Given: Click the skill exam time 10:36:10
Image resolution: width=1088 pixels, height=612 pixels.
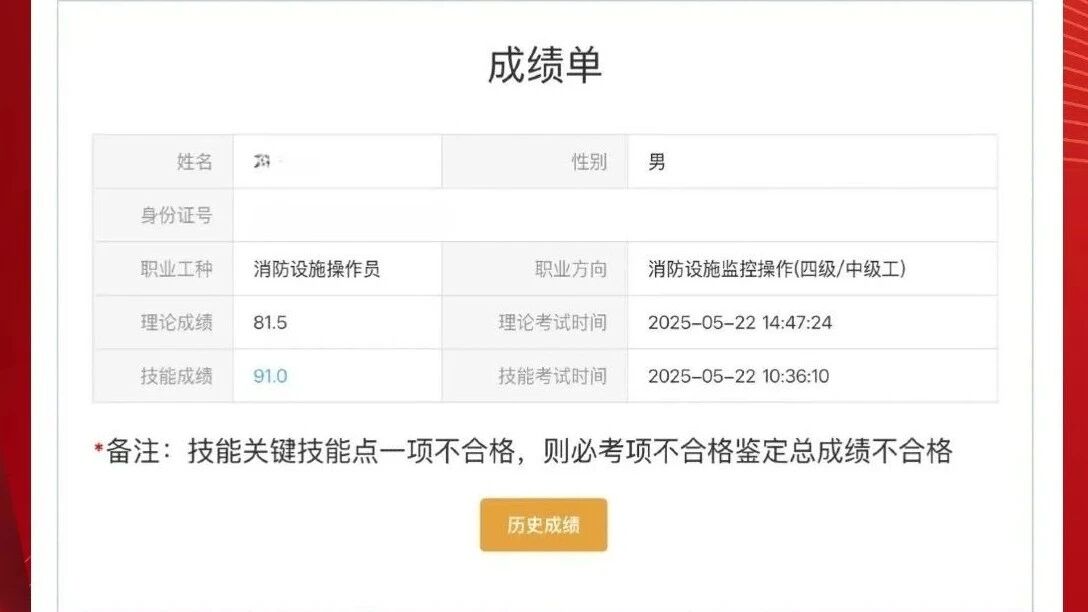Looking at the screenshot, I should 738,376.
